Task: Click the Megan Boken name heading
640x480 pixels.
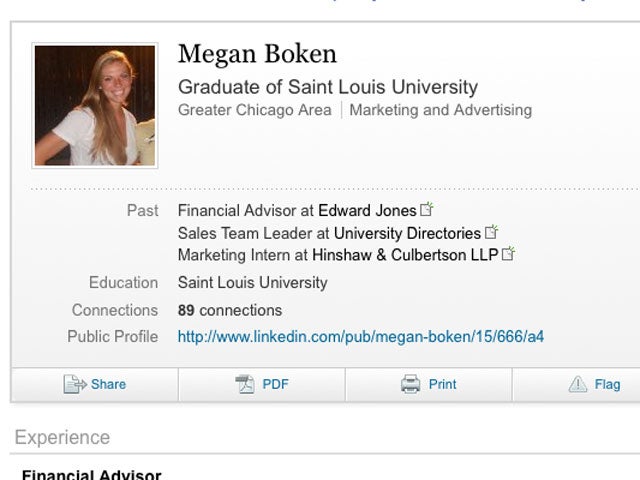Action: tap(257, 54)
